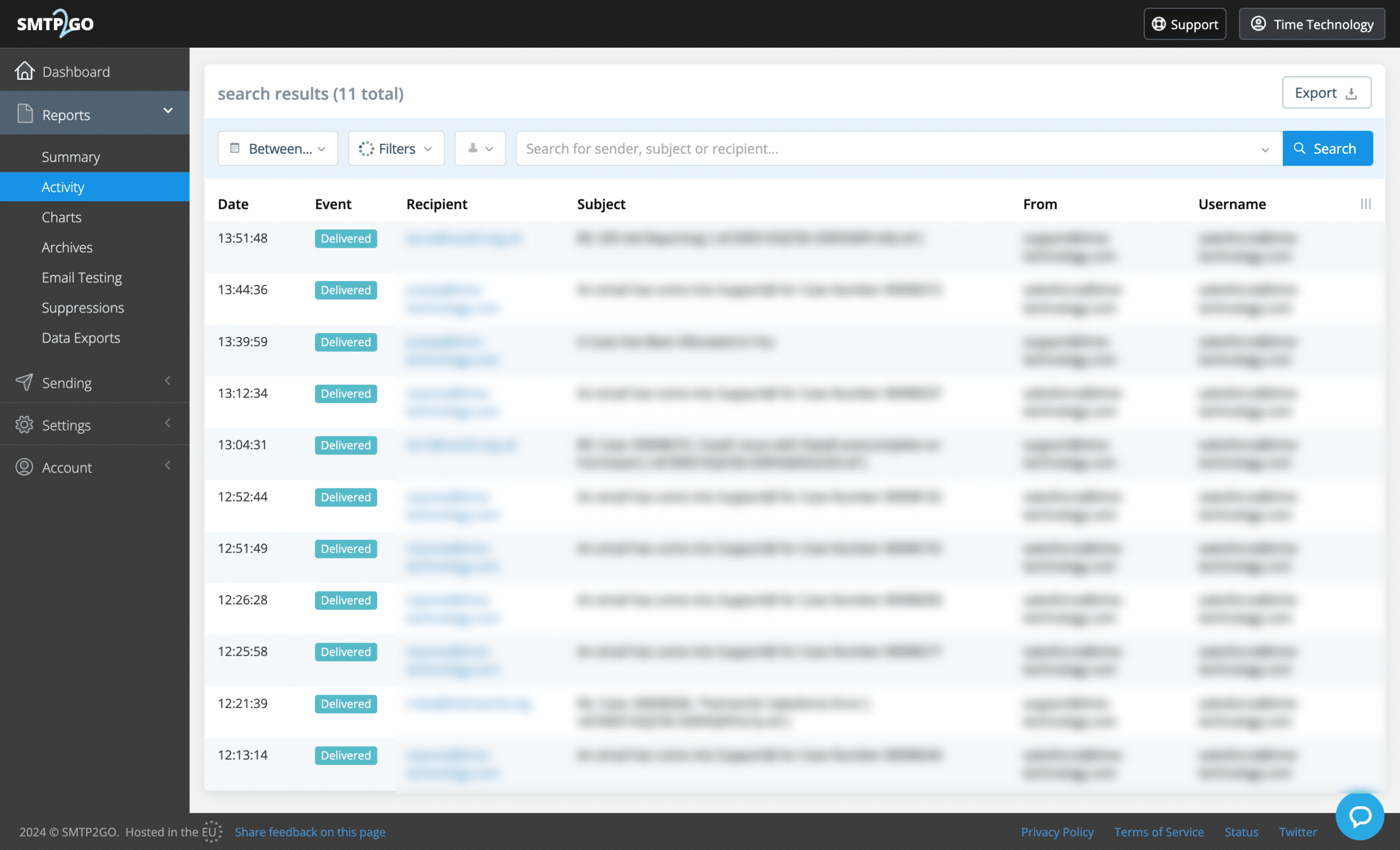Open the Filters dropdown
1400x850 pixels.
[396, 148]
